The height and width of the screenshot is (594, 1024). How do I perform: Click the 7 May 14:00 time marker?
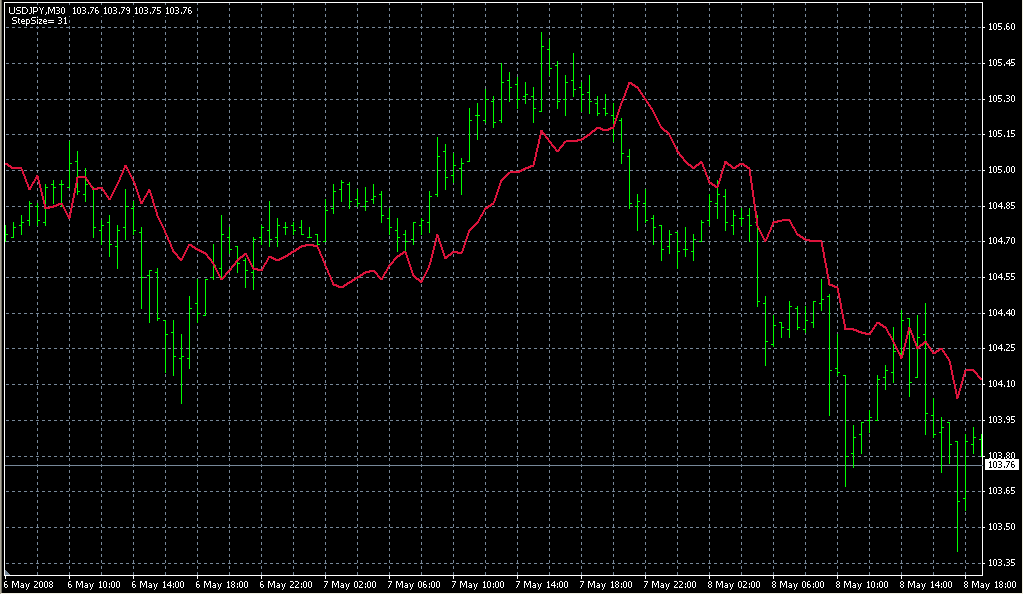545,584
